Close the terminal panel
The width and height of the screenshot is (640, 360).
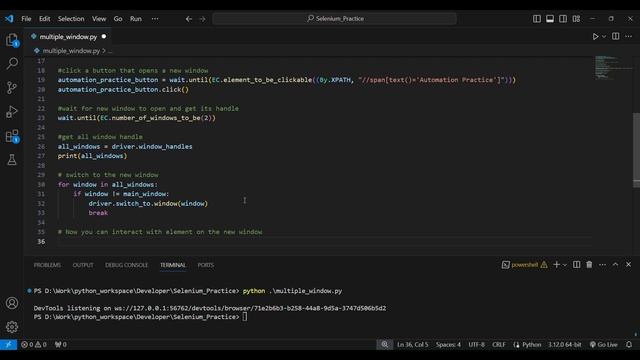[x=629, y=265]
